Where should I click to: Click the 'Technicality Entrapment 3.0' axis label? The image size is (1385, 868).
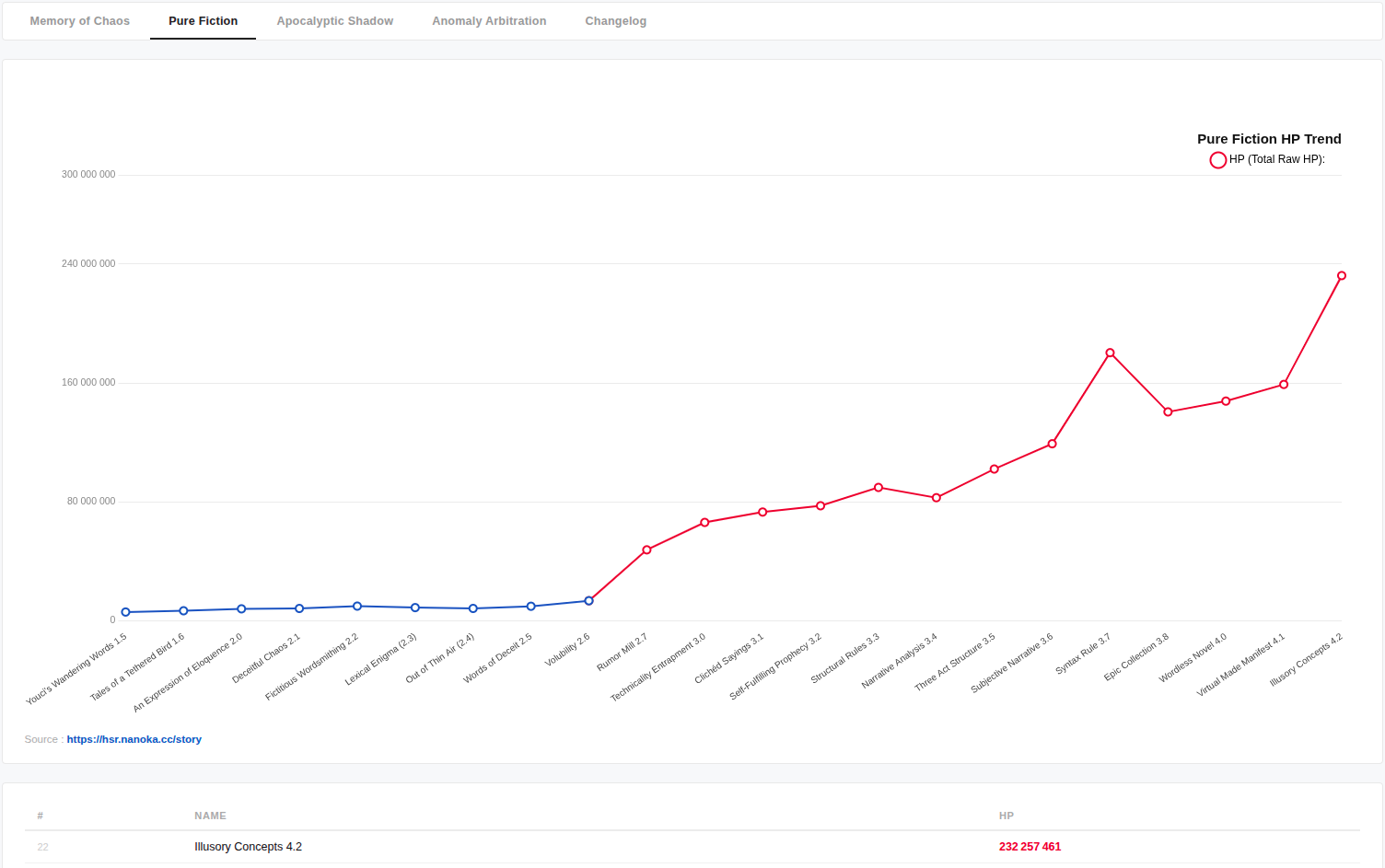(658, 667)
